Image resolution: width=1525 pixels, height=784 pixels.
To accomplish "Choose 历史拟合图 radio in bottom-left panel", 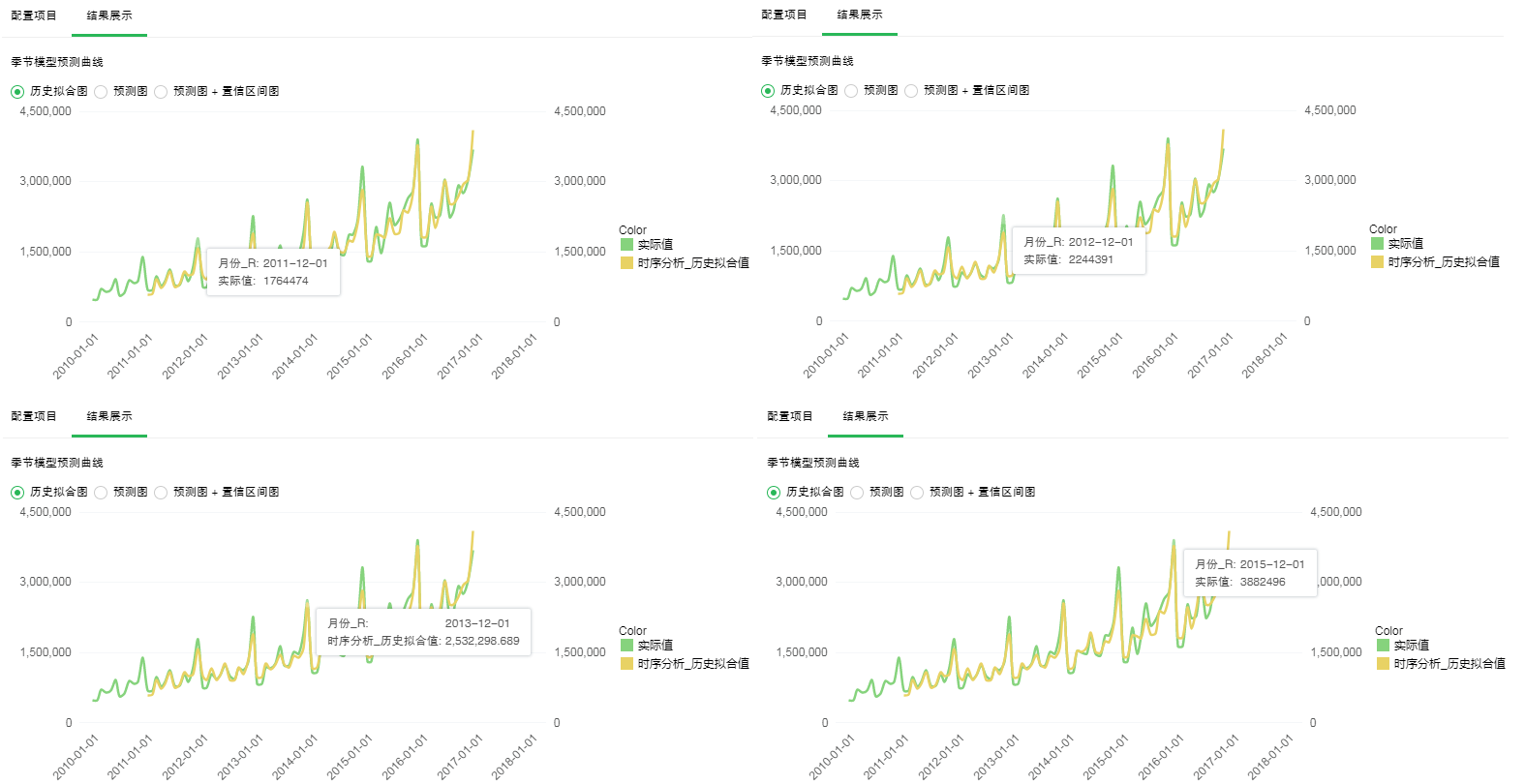I will tap(17, 493).
